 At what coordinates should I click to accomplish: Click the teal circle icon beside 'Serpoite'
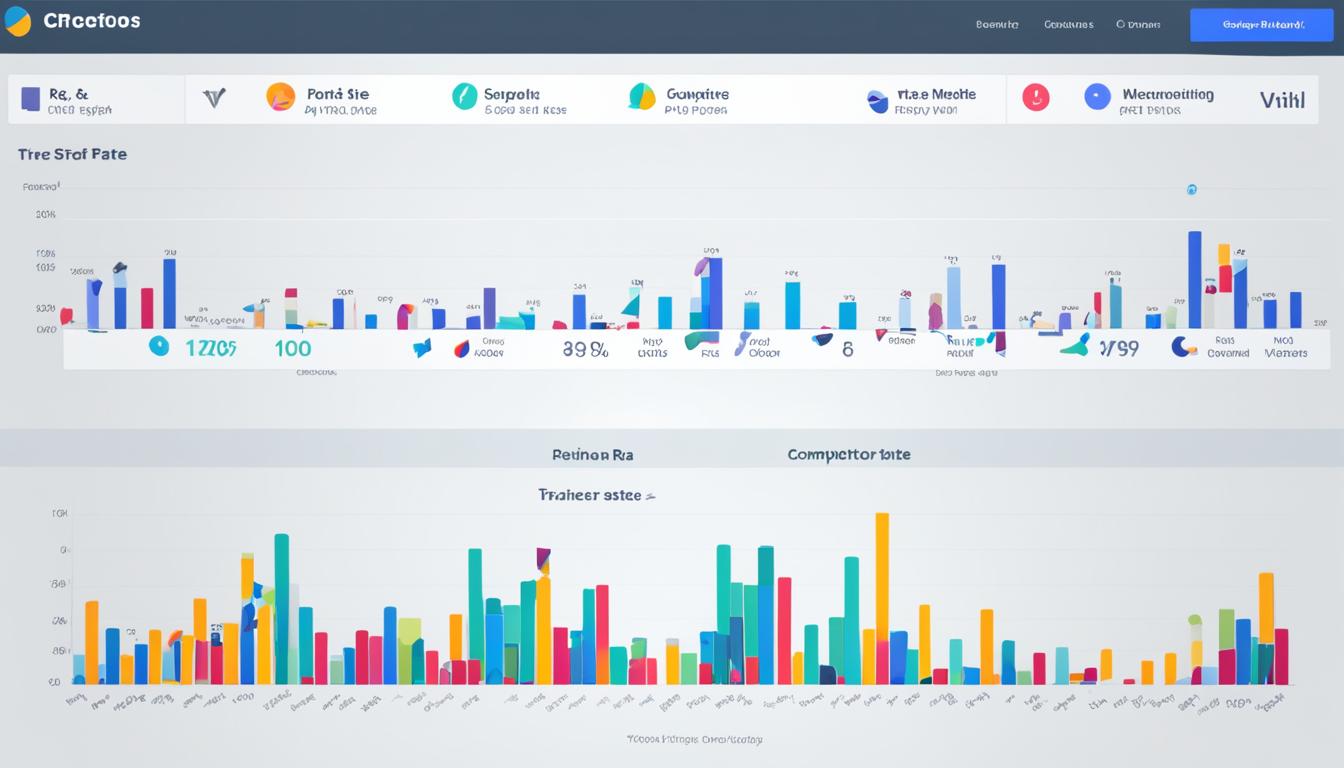465,96
